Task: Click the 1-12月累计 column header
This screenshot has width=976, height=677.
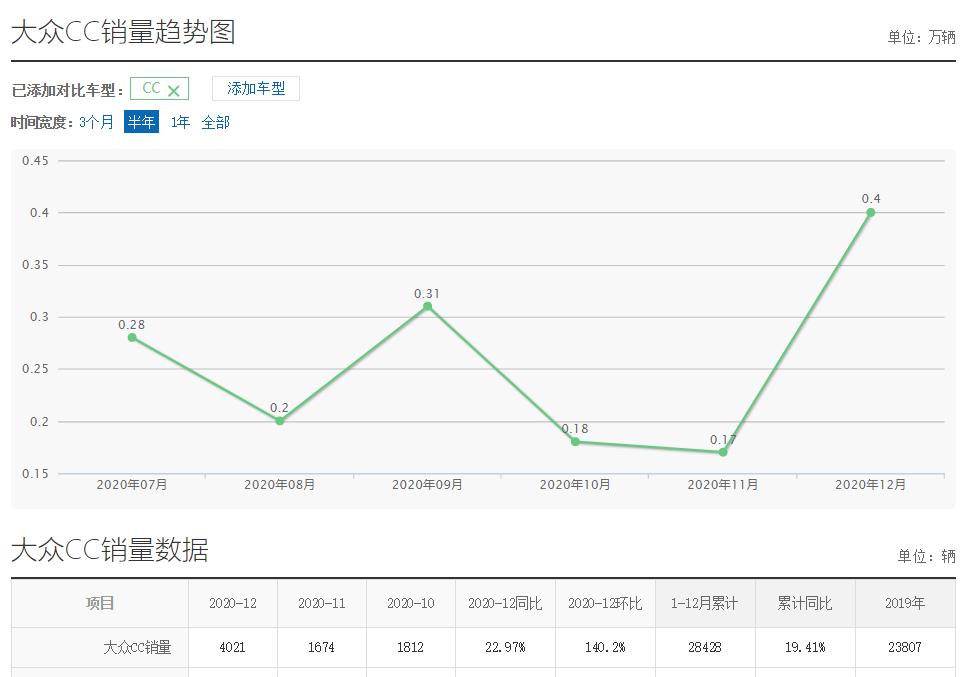Action: (705, 603)
